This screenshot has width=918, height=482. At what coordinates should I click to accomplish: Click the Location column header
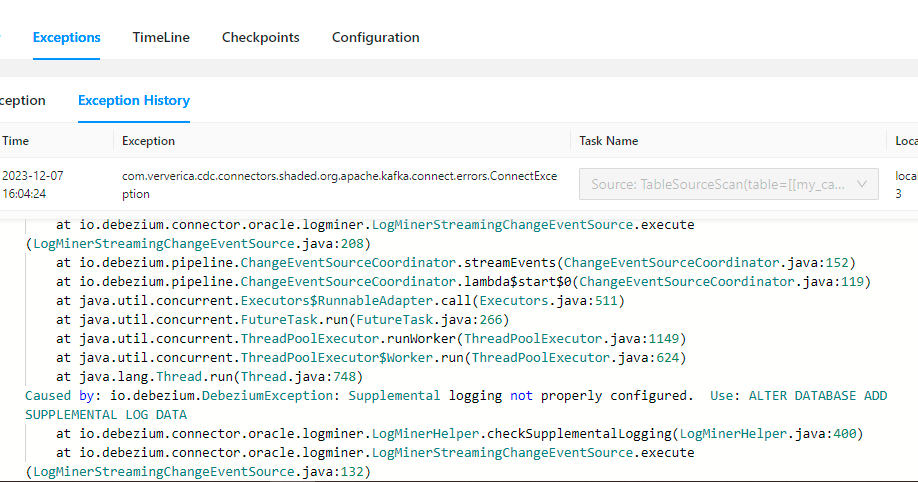(x=906, y=141)
